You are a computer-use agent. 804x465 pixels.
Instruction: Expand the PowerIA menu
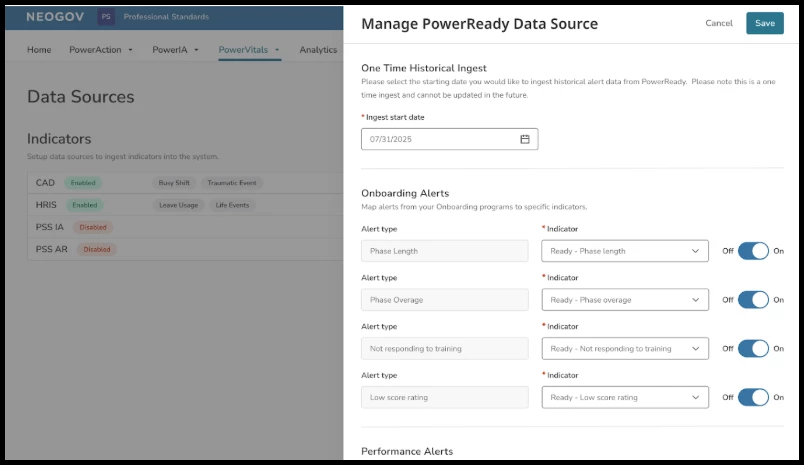[x=175, y=50]
